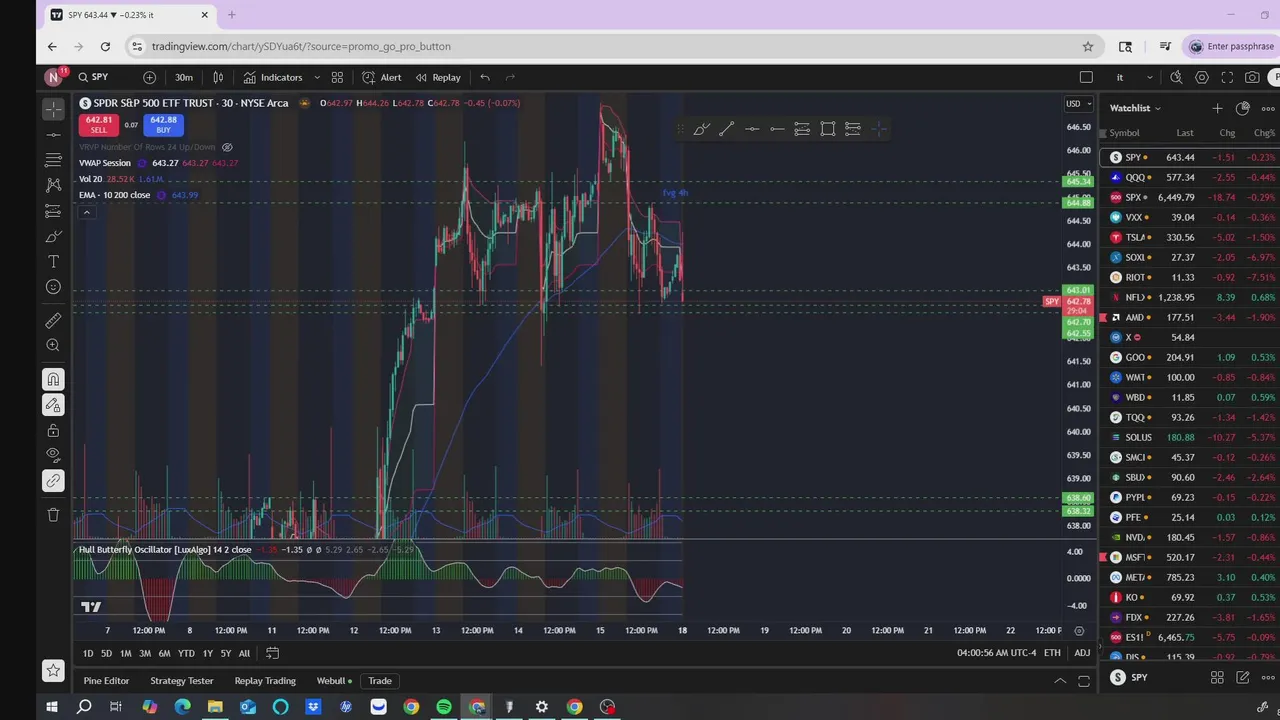Open watchlist advanced view pie icon

(1242, 108)
